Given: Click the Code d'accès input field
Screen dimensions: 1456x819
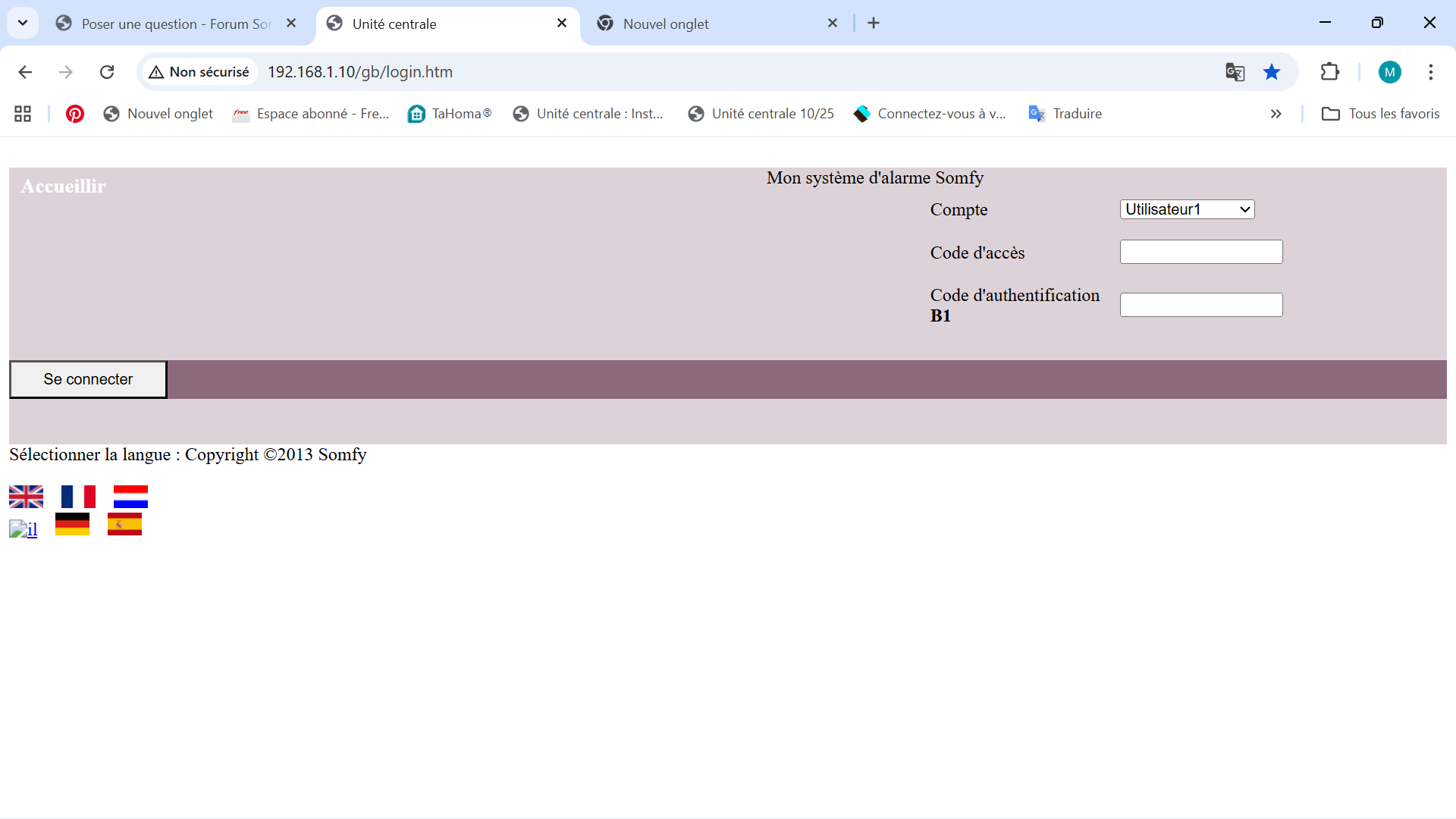Looking at the screenshot, I should 1200,252.
